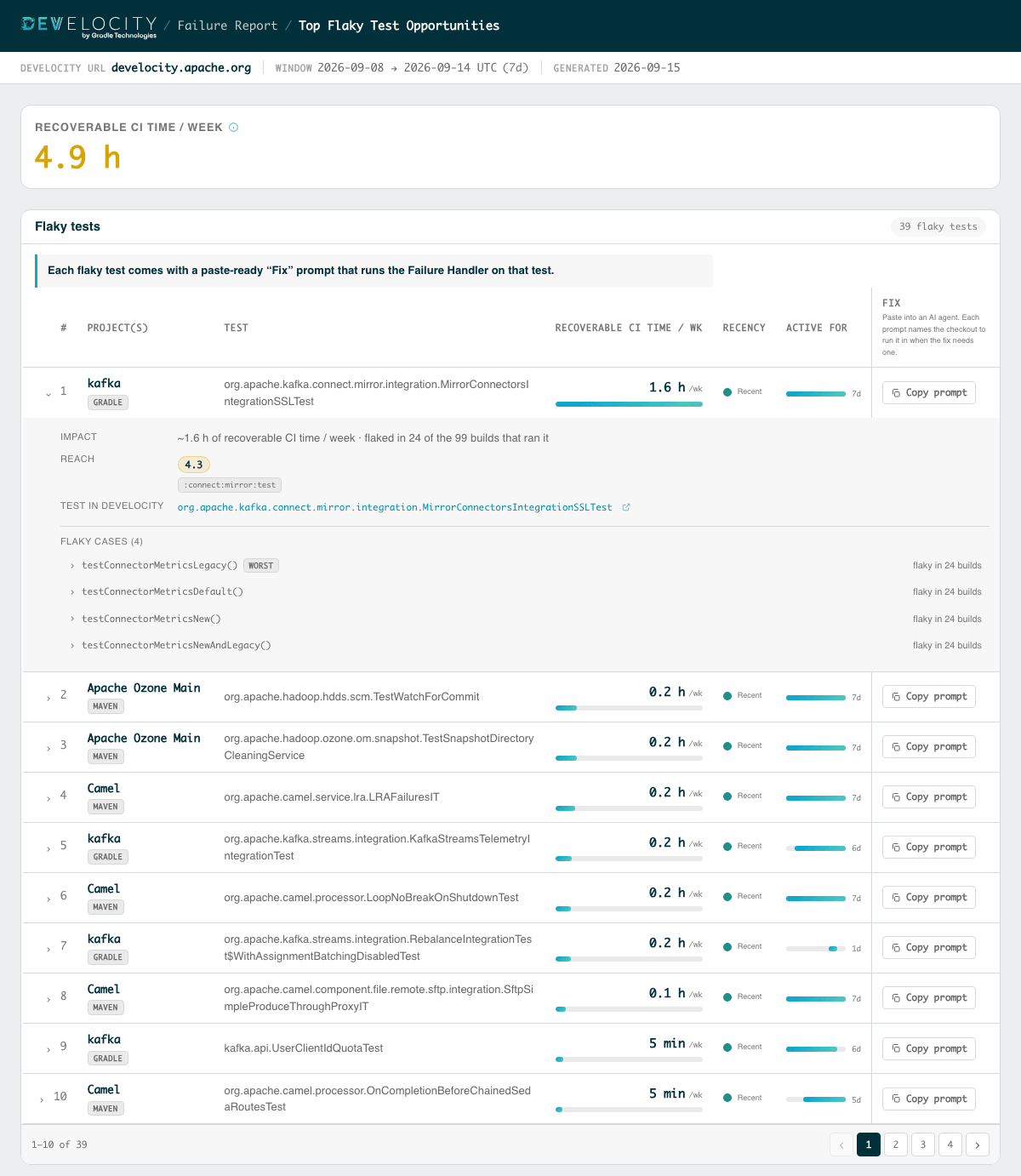Click Top Flaky Test Opportunities breadcrumb
This screenshot has height=1176, width=1021.
(x=399, y=26)
